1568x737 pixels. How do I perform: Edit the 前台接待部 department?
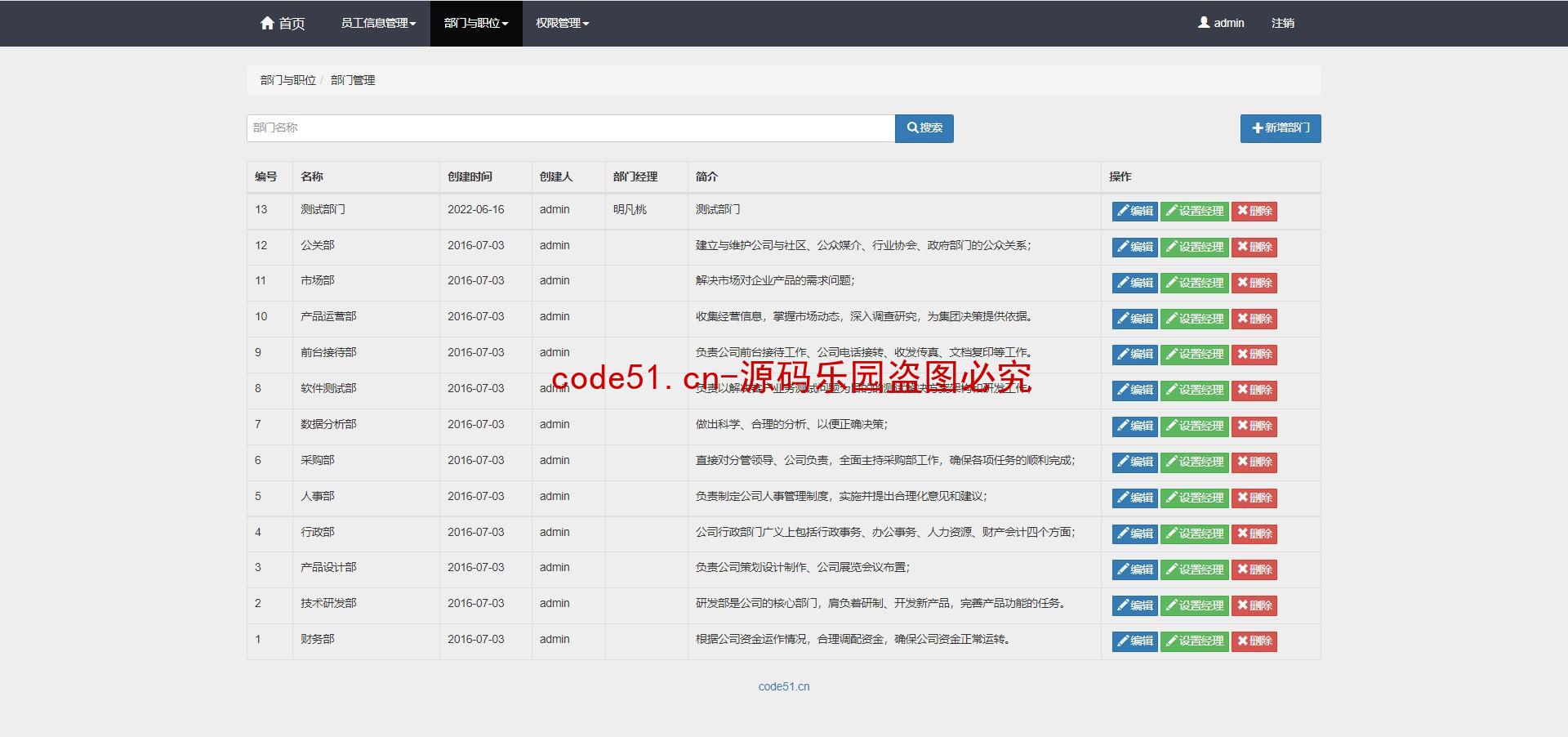pyautogui.click(x=1135, y=354)
